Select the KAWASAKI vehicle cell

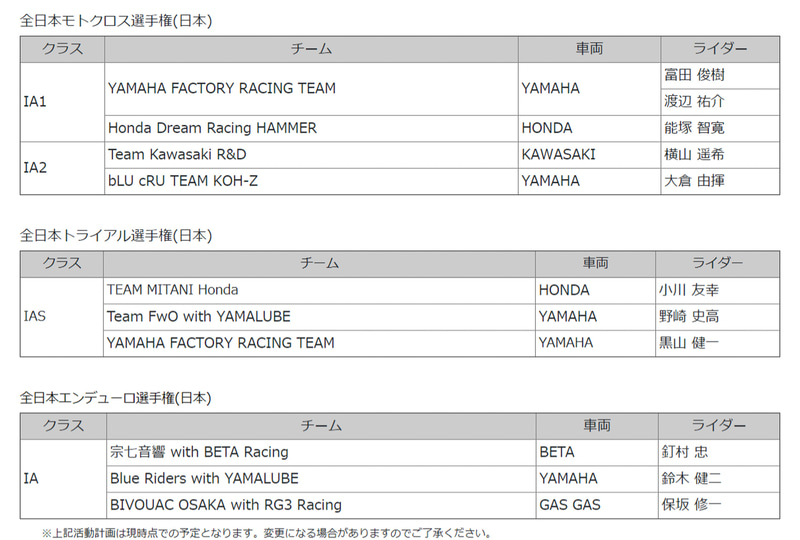558,154
